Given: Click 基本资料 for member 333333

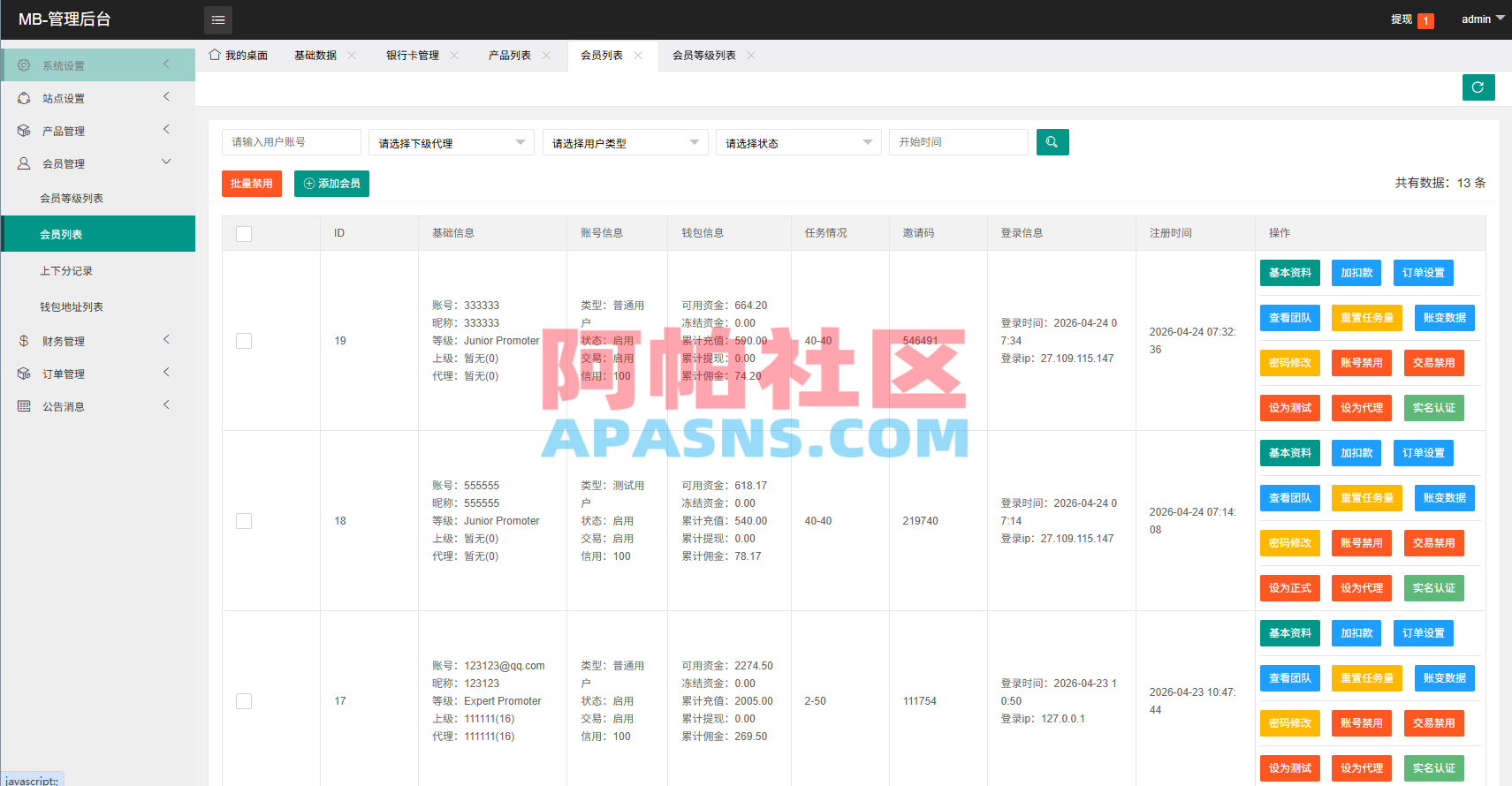Looking at the screenshot, I should click(x=1290, y=273).
